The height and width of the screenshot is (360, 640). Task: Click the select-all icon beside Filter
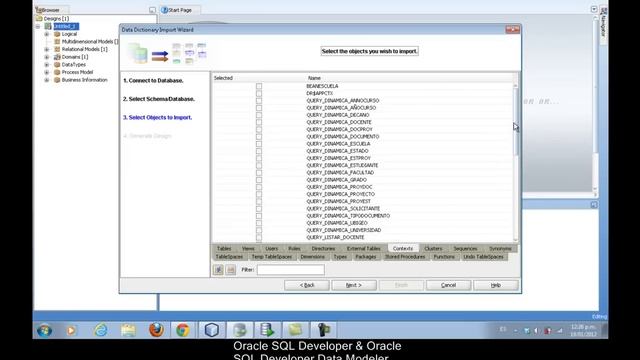point(218,270)
